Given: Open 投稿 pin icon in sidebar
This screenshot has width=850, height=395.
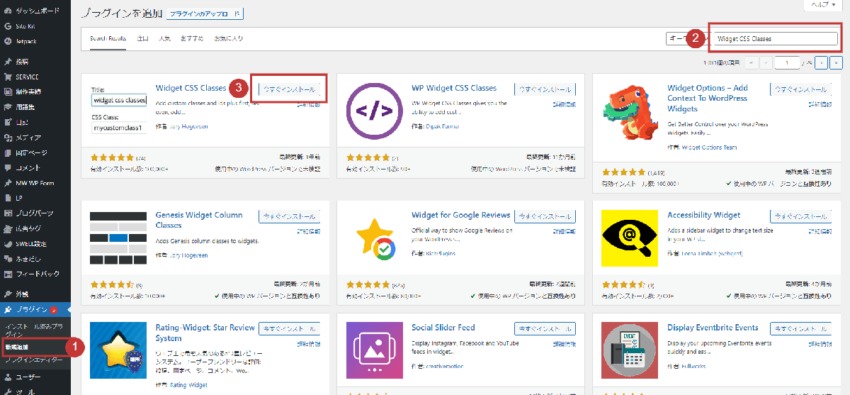Looking at the screenshot, I should tap(8, 62).
